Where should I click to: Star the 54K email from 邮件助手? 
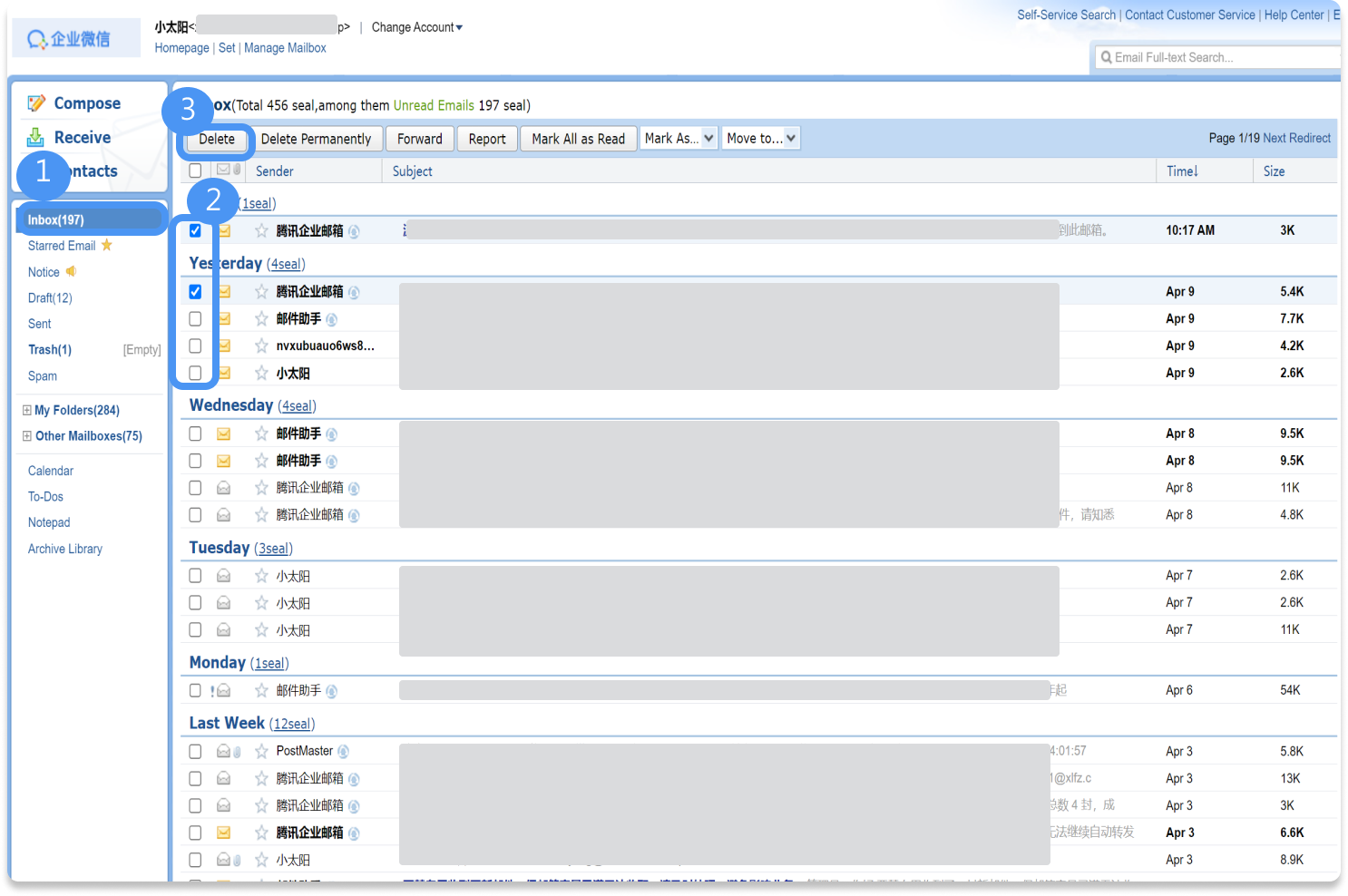261,690
